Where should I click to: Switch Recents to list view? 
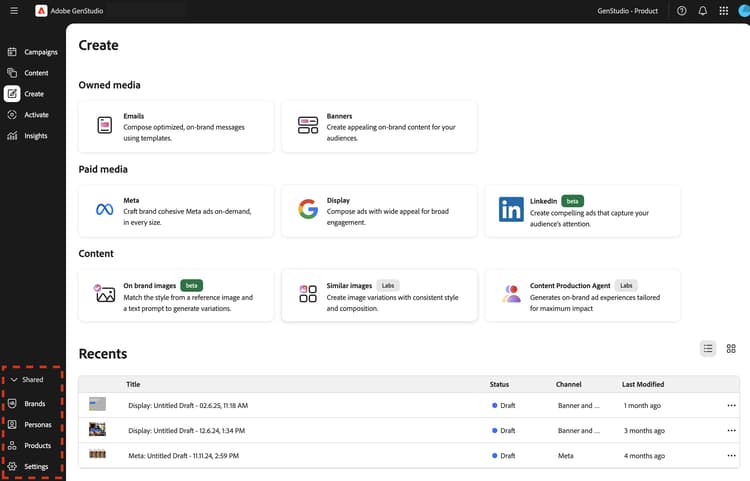click(x=708, y=348)
